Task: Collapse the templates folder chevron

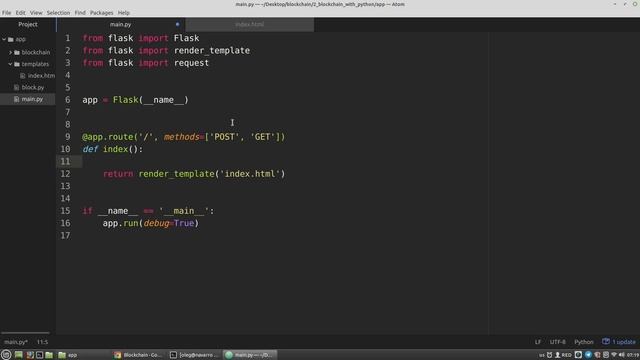Action: point(11,64)
